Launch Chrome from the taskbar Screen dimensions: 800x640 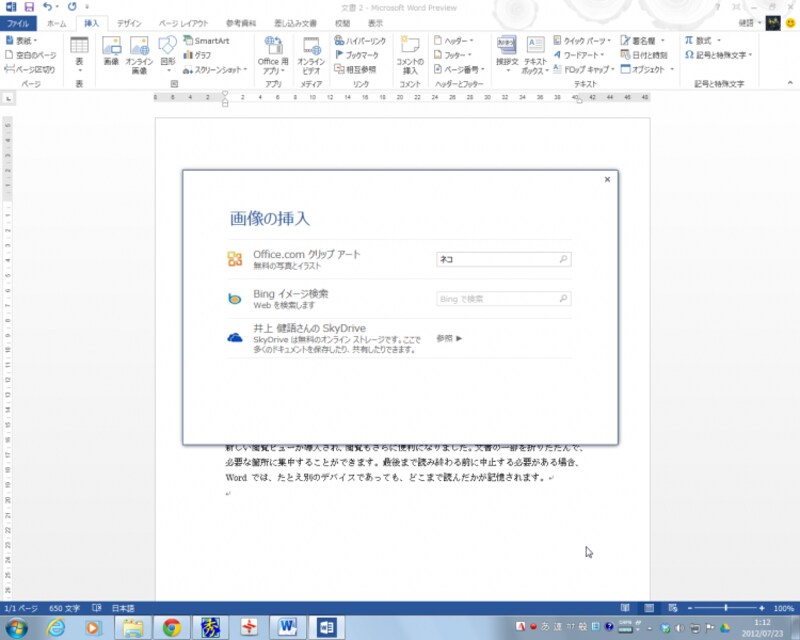[170, 628]
